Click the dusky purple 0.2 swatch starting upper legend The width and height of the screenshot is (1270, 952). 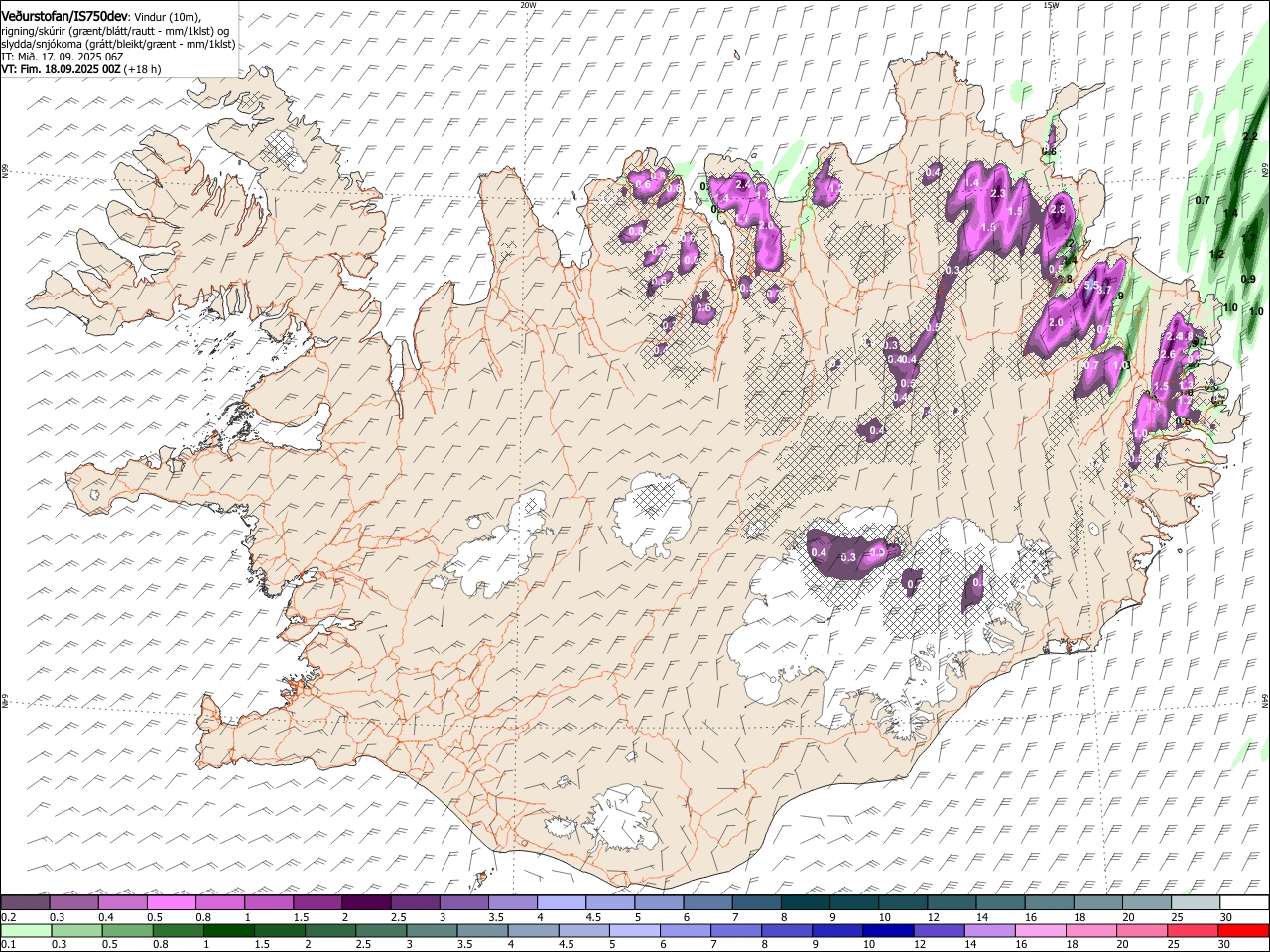pyautogui.click(x=25, y=903)
